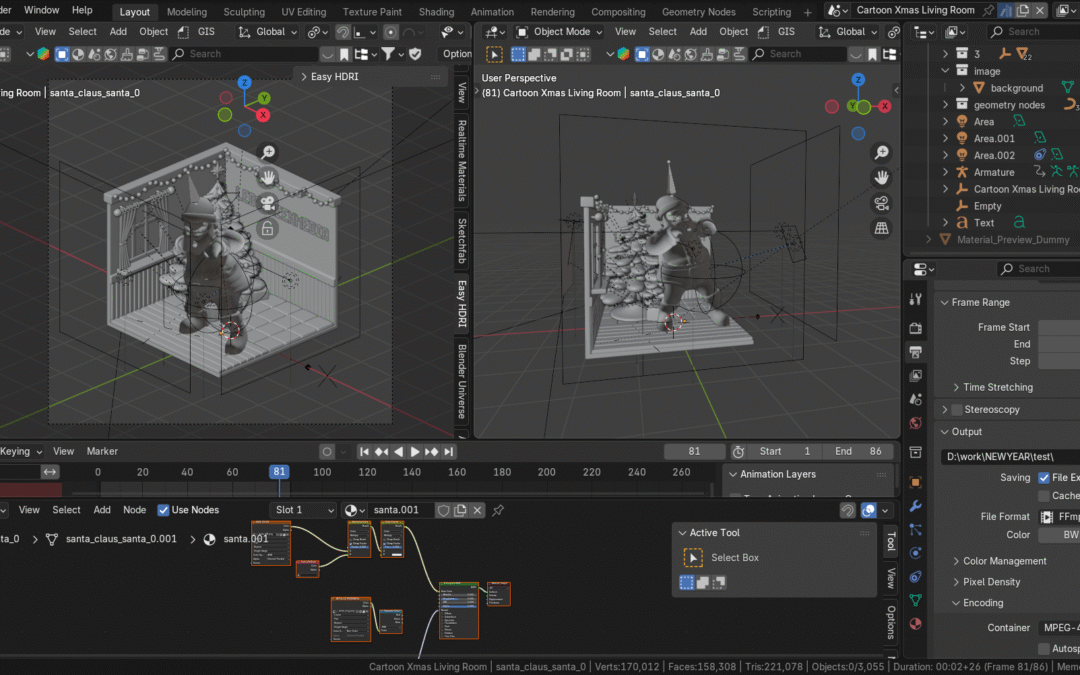Open the Scene properties tab
Screen dimensions: 1080x675
tap(915, 399)
